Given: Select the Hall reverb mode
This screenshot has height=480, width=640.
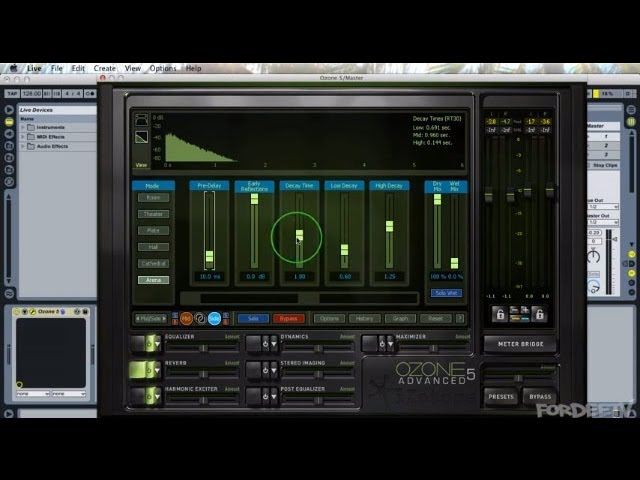Looking at the screenshot, I should [x=153, y=247].
